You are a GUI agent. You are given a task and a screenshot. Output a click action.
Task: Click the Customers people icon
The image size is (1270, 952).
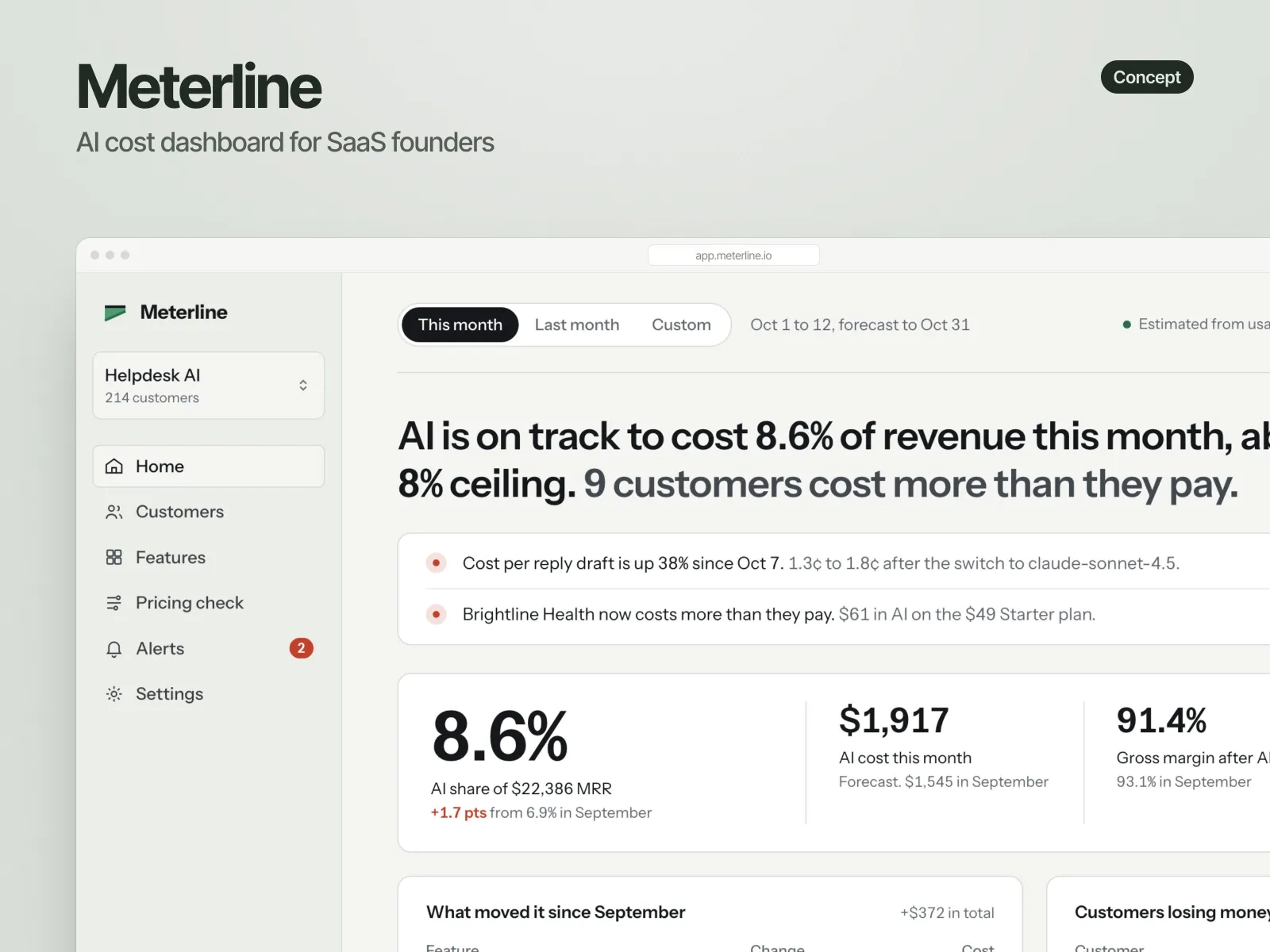coord(114,512)
